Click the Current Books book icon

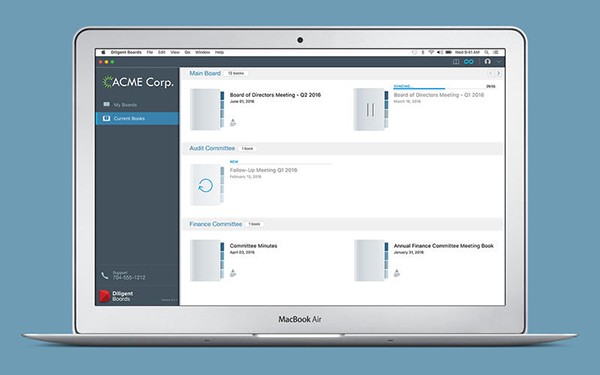point(106,118)
